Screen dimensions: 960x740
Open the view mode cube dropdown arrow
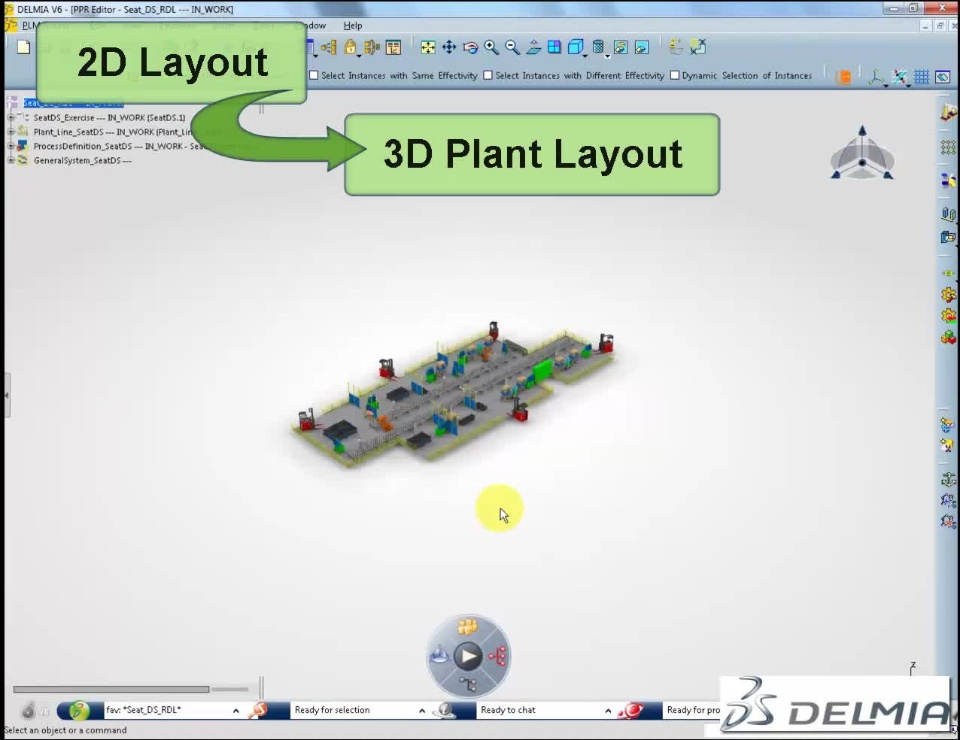(x=585, y=56)
